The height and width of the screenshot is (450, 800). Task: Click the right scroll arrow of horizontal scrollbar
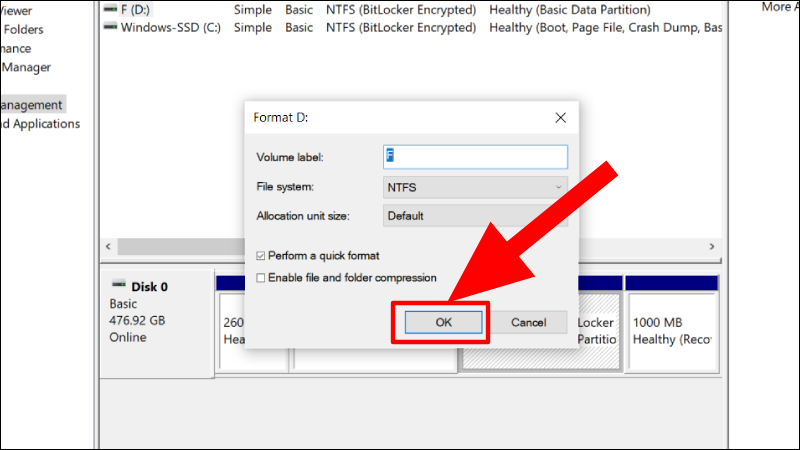[x=712, y=246]
